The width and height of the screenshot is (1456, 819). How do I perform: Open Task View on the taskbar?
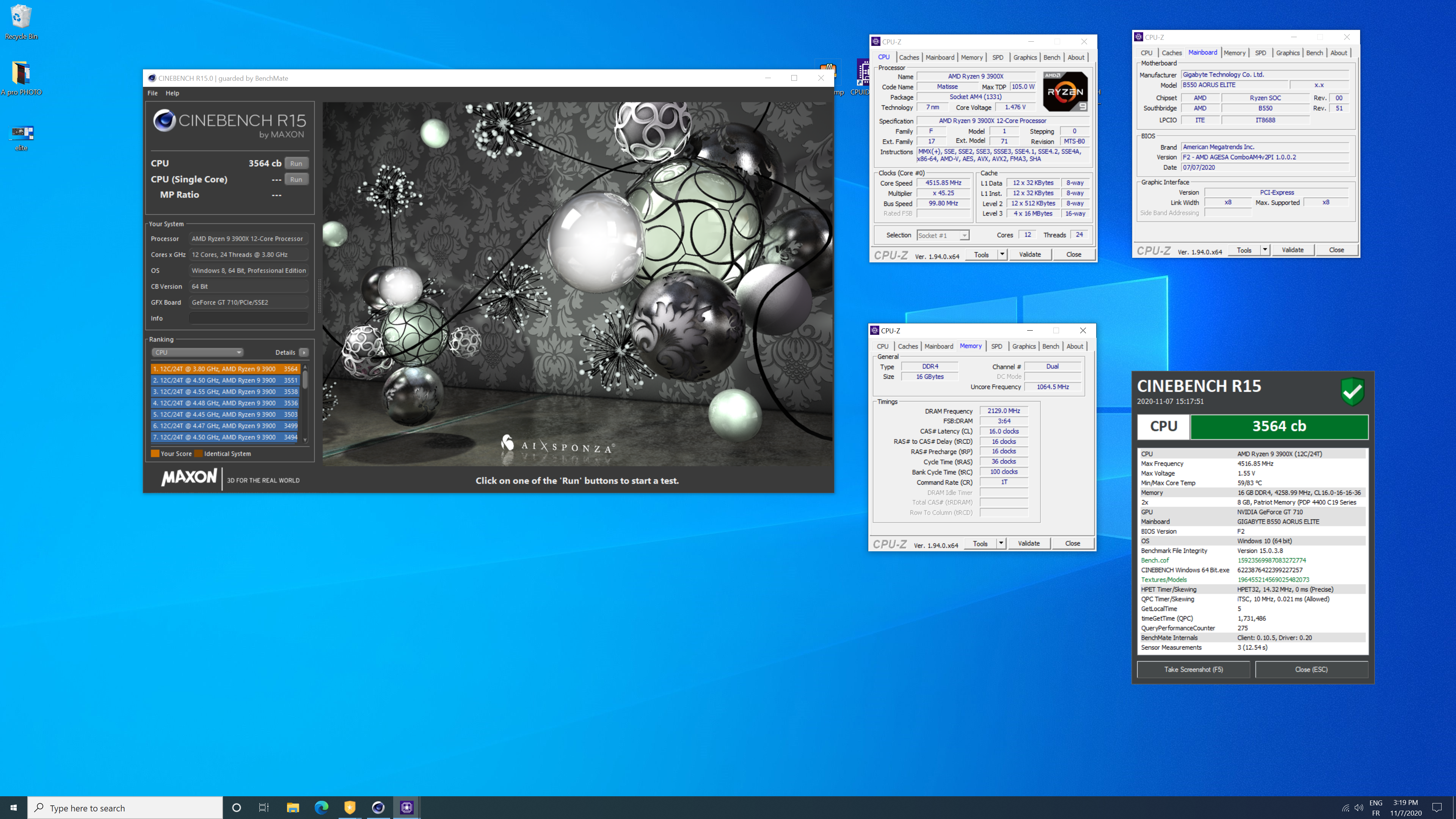[264, 808]
